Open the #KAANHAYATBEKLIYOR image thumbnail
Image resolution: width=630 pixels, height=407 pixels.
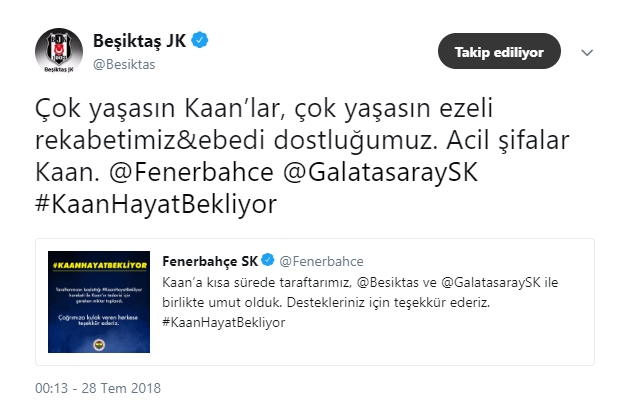[99, 302]
